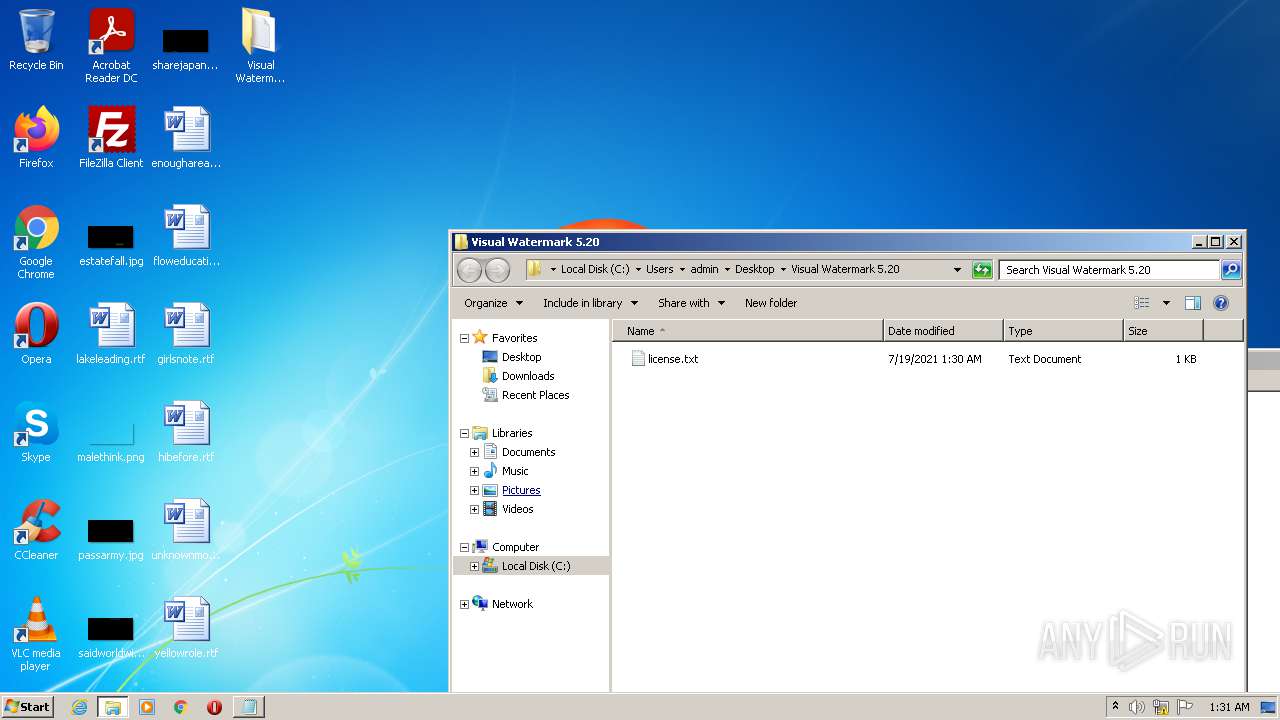This screenshot has height=720, width=1280.
Task: Click the Opera icon on the taskbar
Action: pos(214,707)
